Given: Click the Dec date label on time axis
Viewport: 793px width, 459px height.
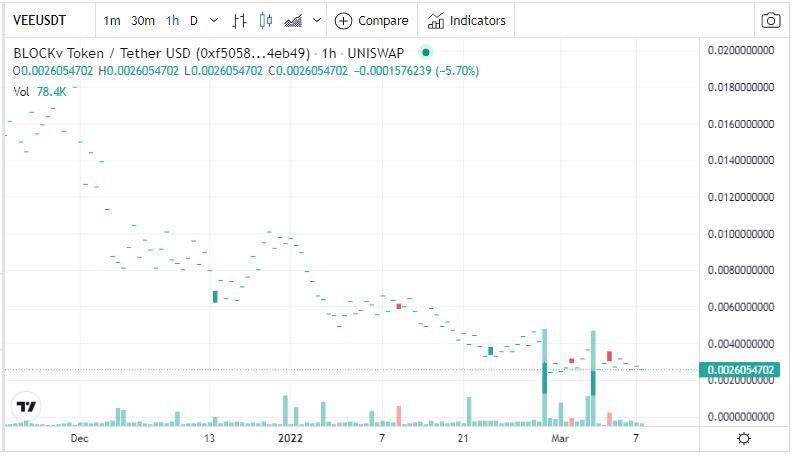Looking at the screenshot, I should click(79, 438).
